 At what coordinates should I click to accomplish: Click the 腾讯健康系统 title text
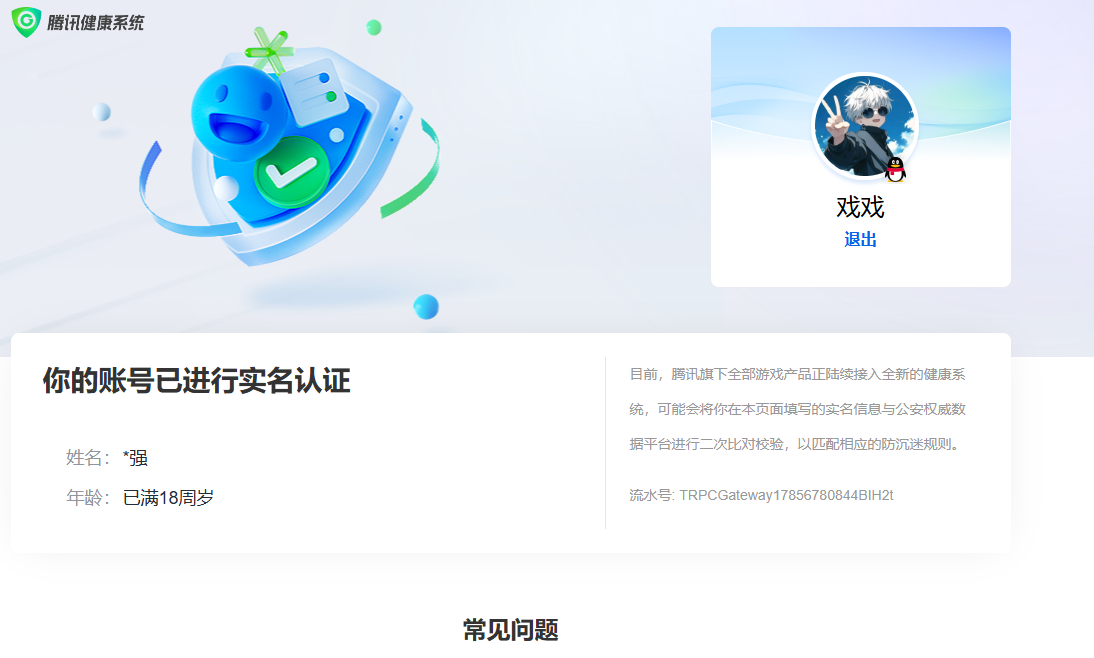[96, 23]
